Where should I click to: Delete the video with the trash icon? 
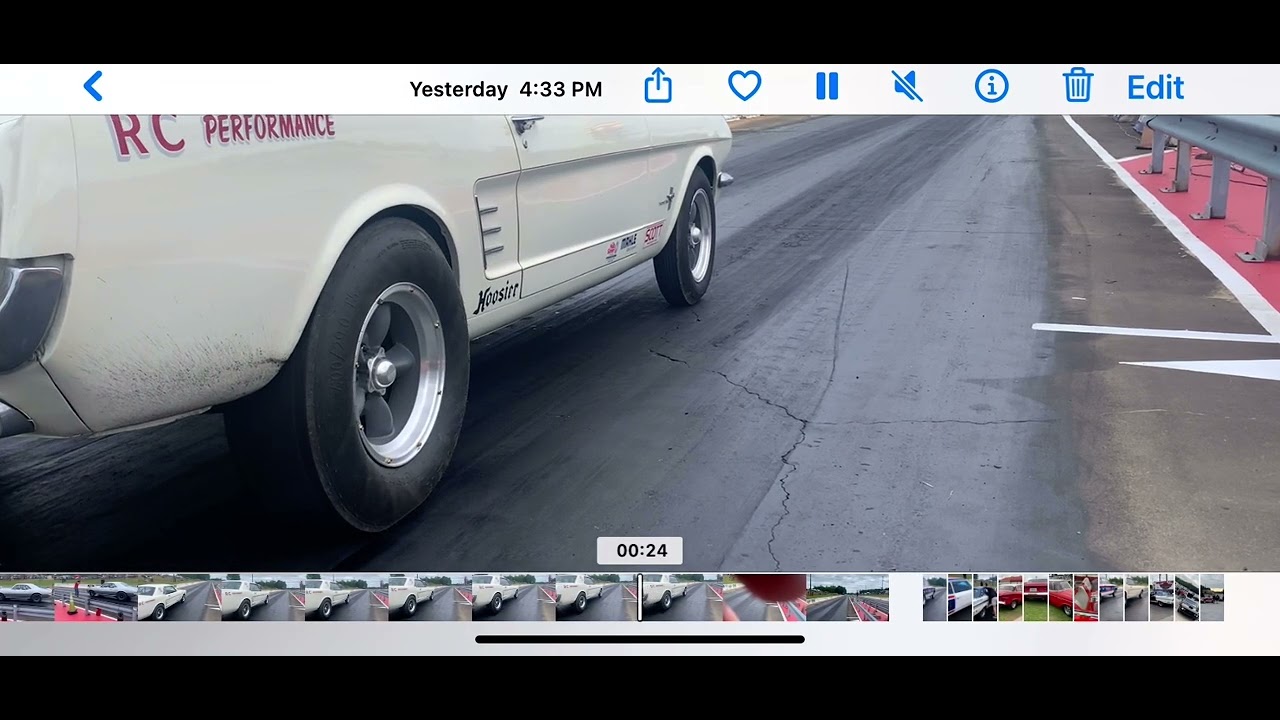(x=1077, y=86)
